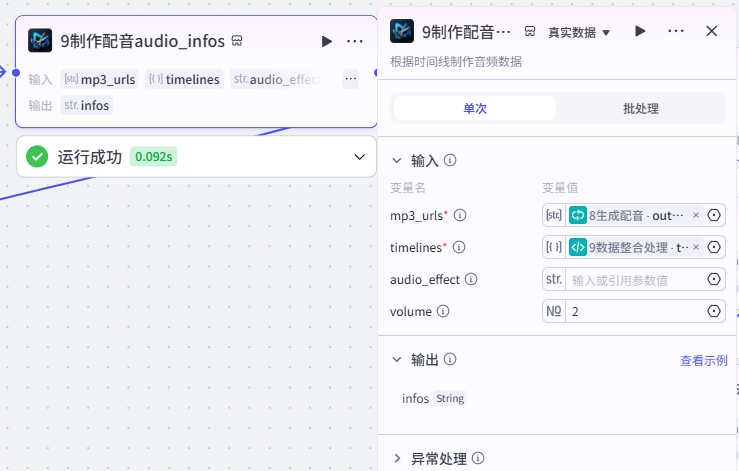Open the canvas node's three-dot menu
The image size is (739, 471).
pyautogui.click(x=354, y=41)
